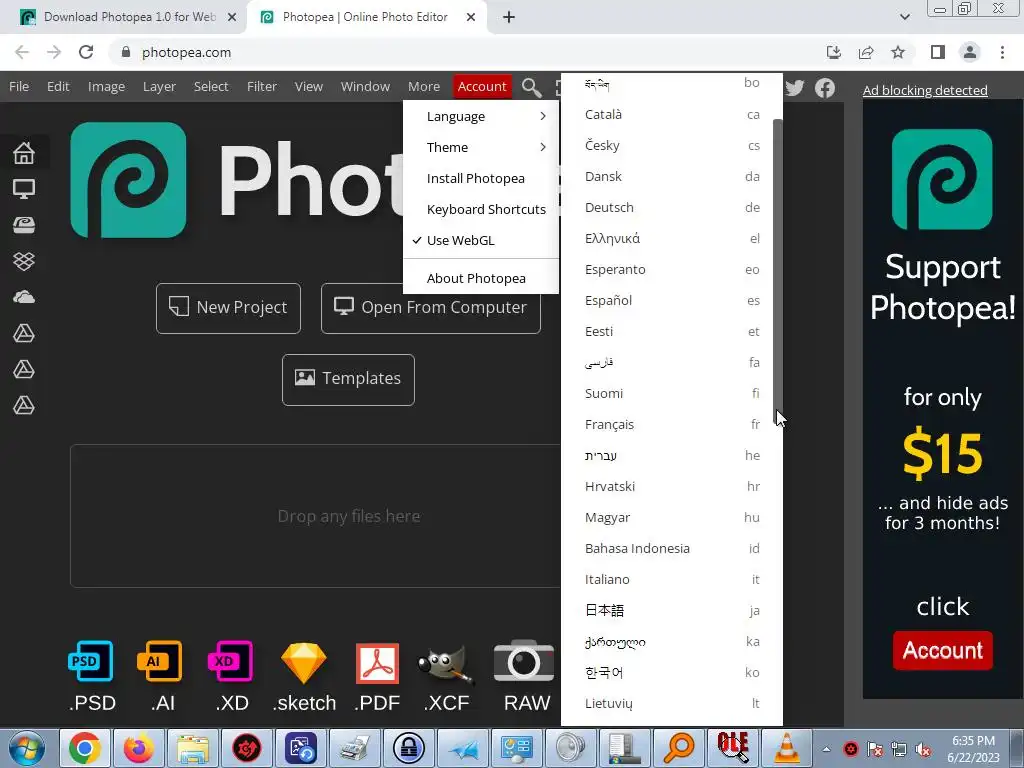The image size is (1024, 768).
Task: Select About Photopea menu item
Action: (x=481, y=278)
